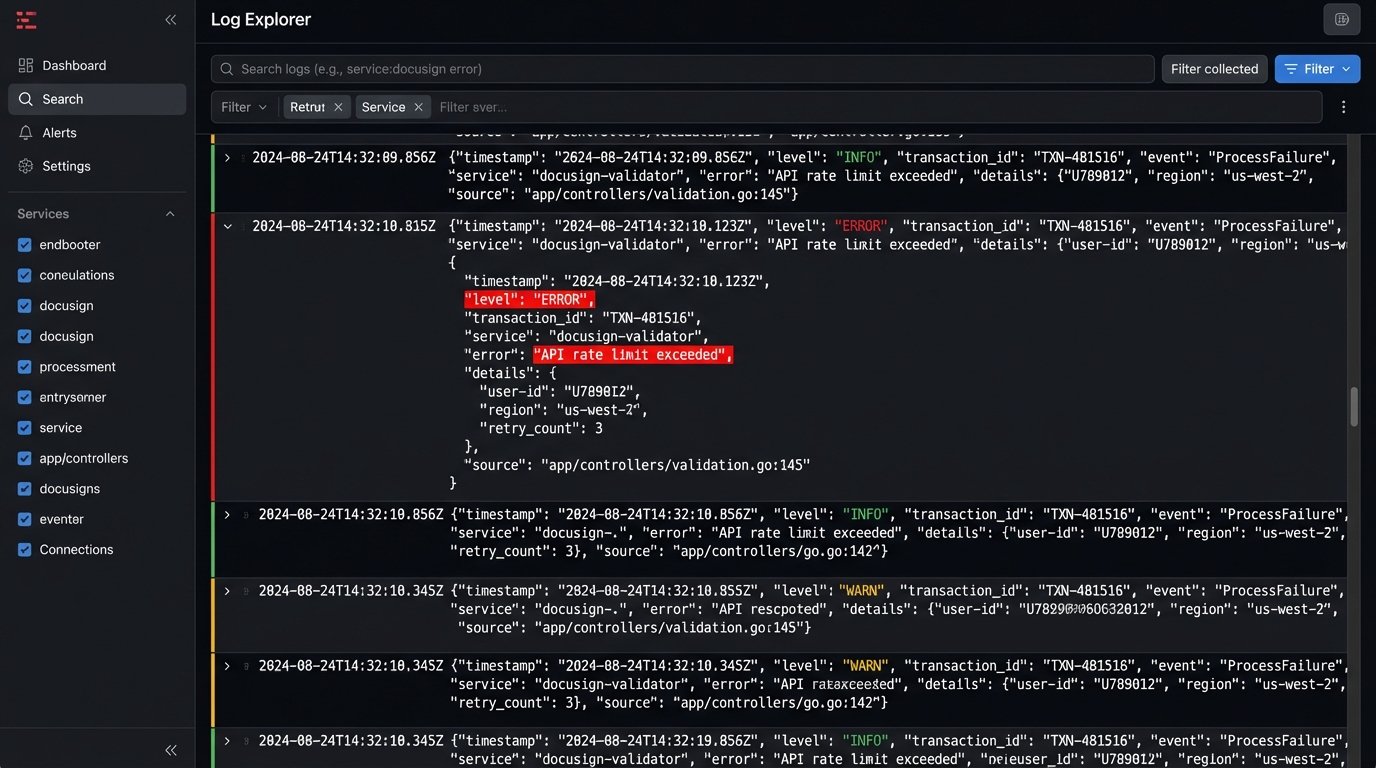Collapse the expanded TXN-481516 ERROR log entry
1376x768 pixels.
pyautogui.click(x=227, y=226)
